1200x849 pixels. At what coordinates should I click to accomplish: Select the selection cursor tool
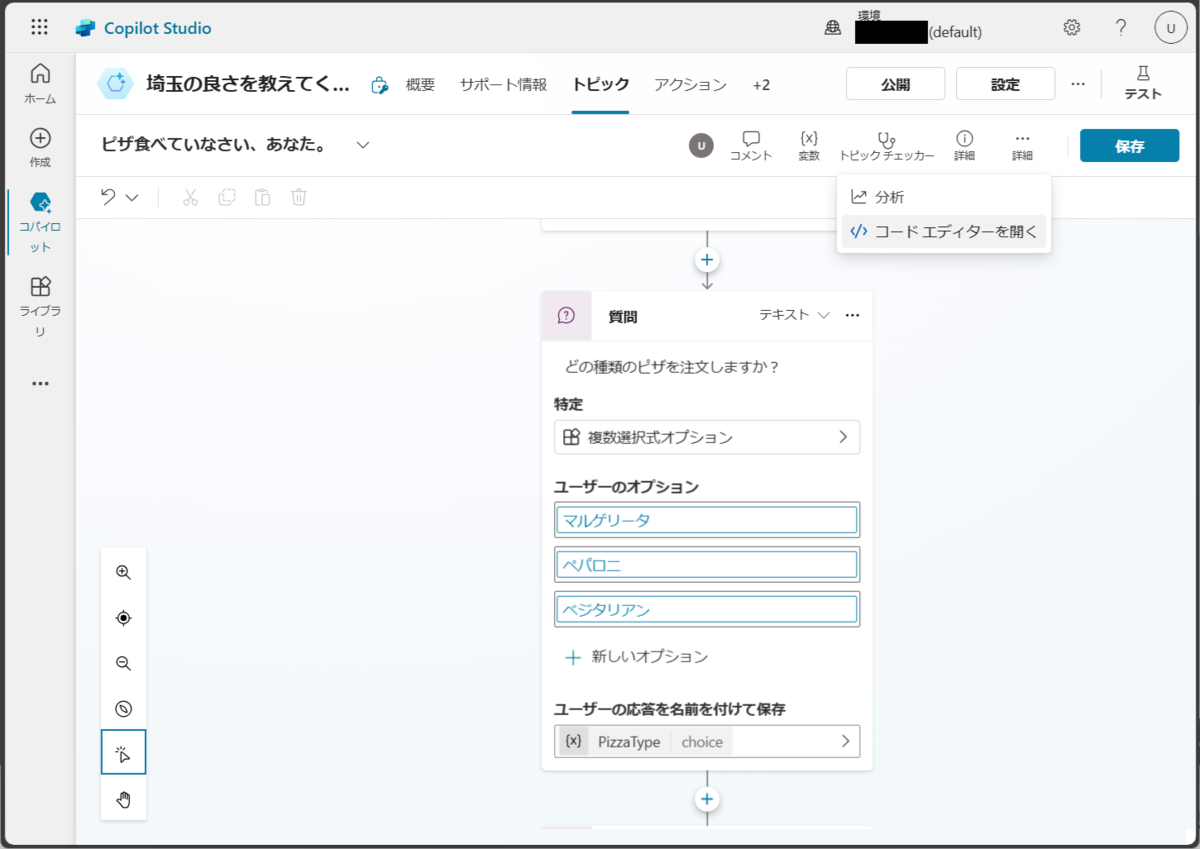[x=124, y=753]
